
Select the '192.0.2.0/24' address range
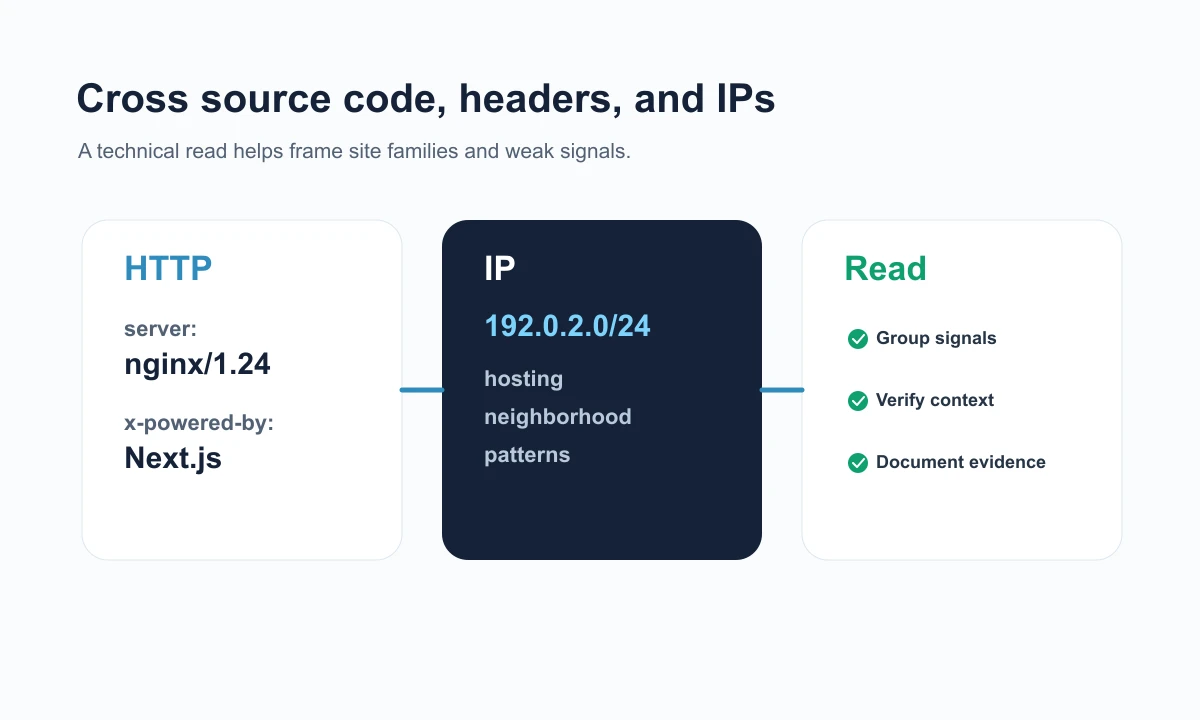pos(567,326)
